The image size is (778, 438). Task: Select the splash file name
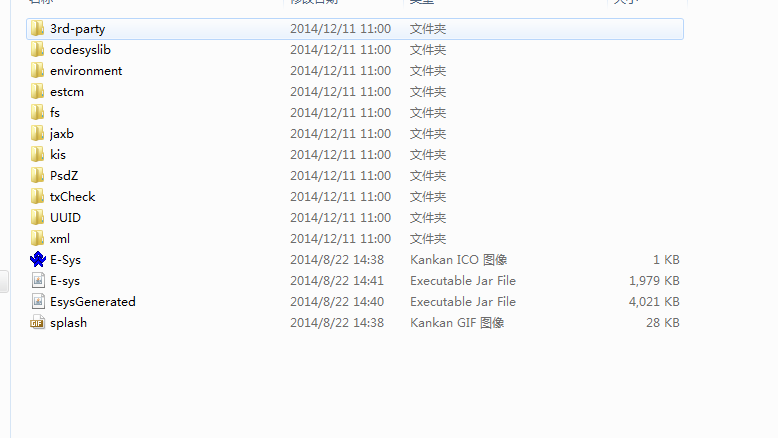pyautogui.click(x=68, y=323)
